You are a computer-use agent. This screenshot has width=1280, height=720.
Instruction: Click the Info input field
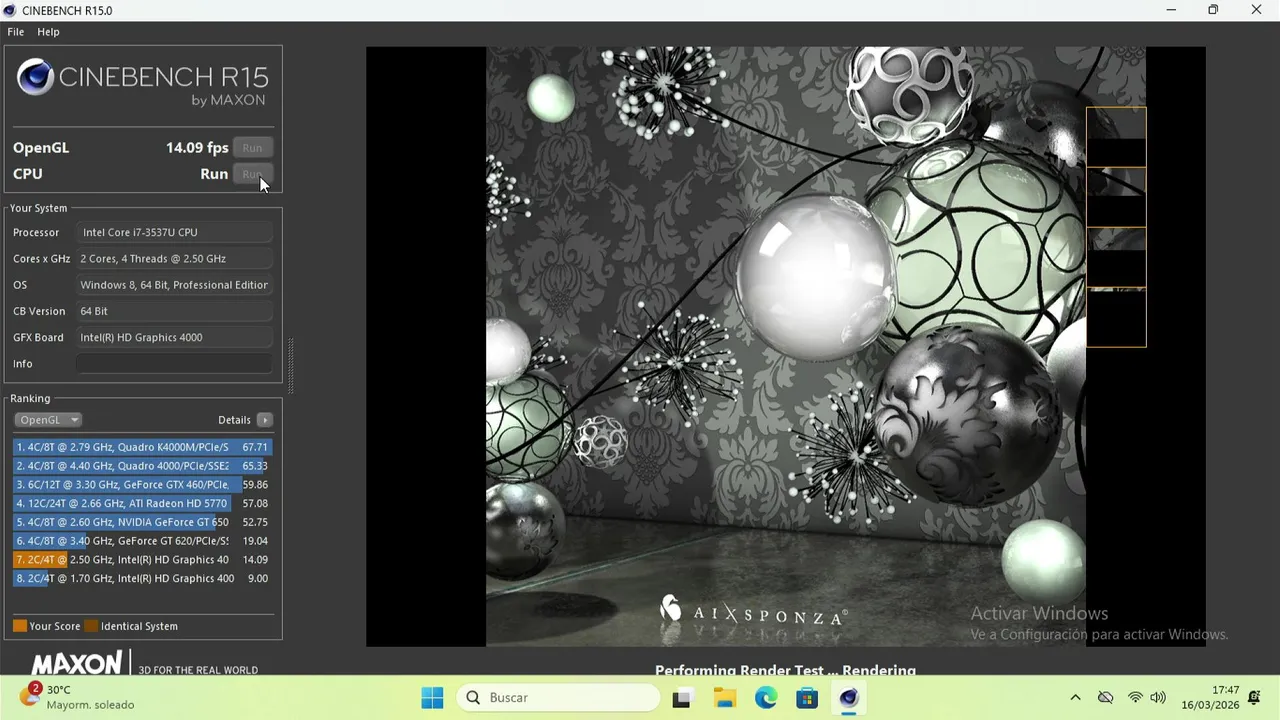174,364
